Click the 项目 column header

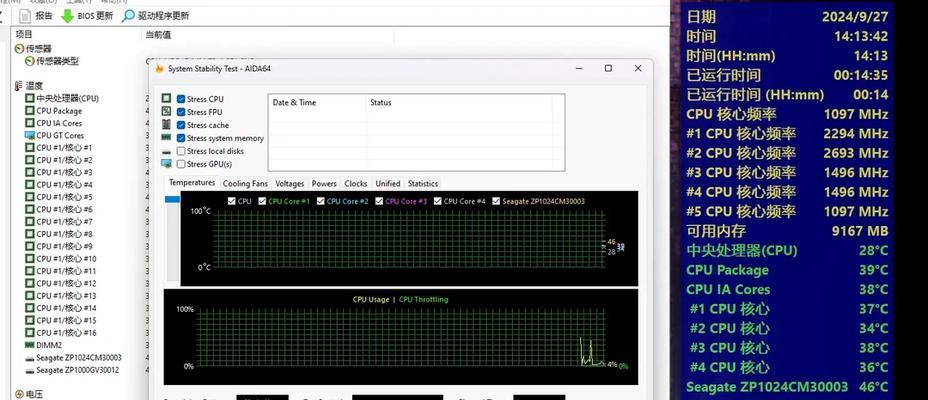[24, 35]
